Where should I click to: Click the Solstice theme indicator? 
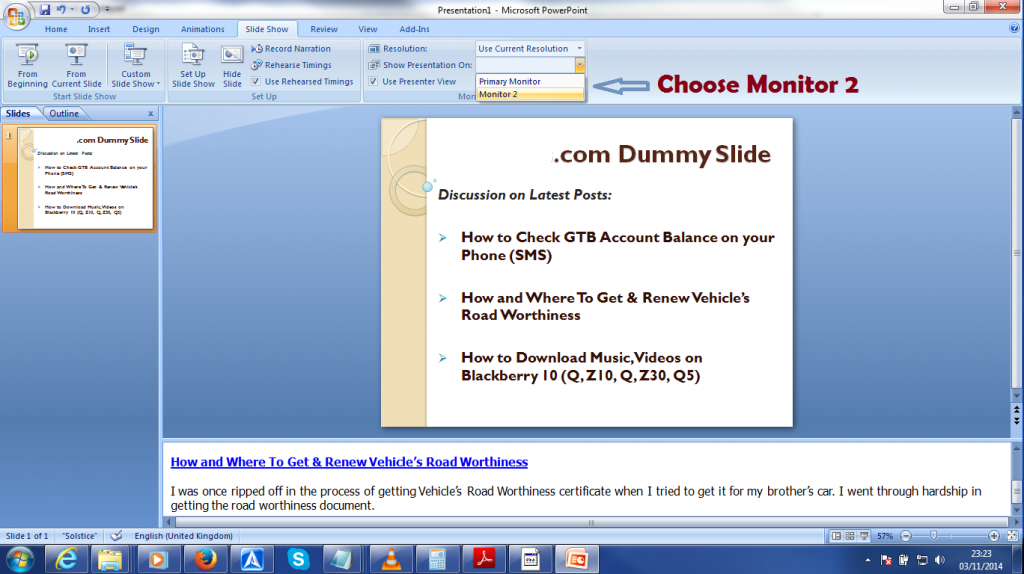click(79, 536)
